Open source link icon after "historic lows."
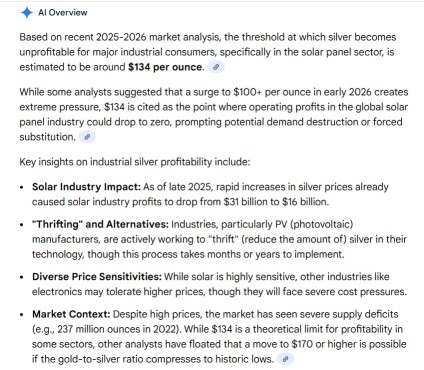This screenshot has height=370, width=424. click(x=285, y=359)
